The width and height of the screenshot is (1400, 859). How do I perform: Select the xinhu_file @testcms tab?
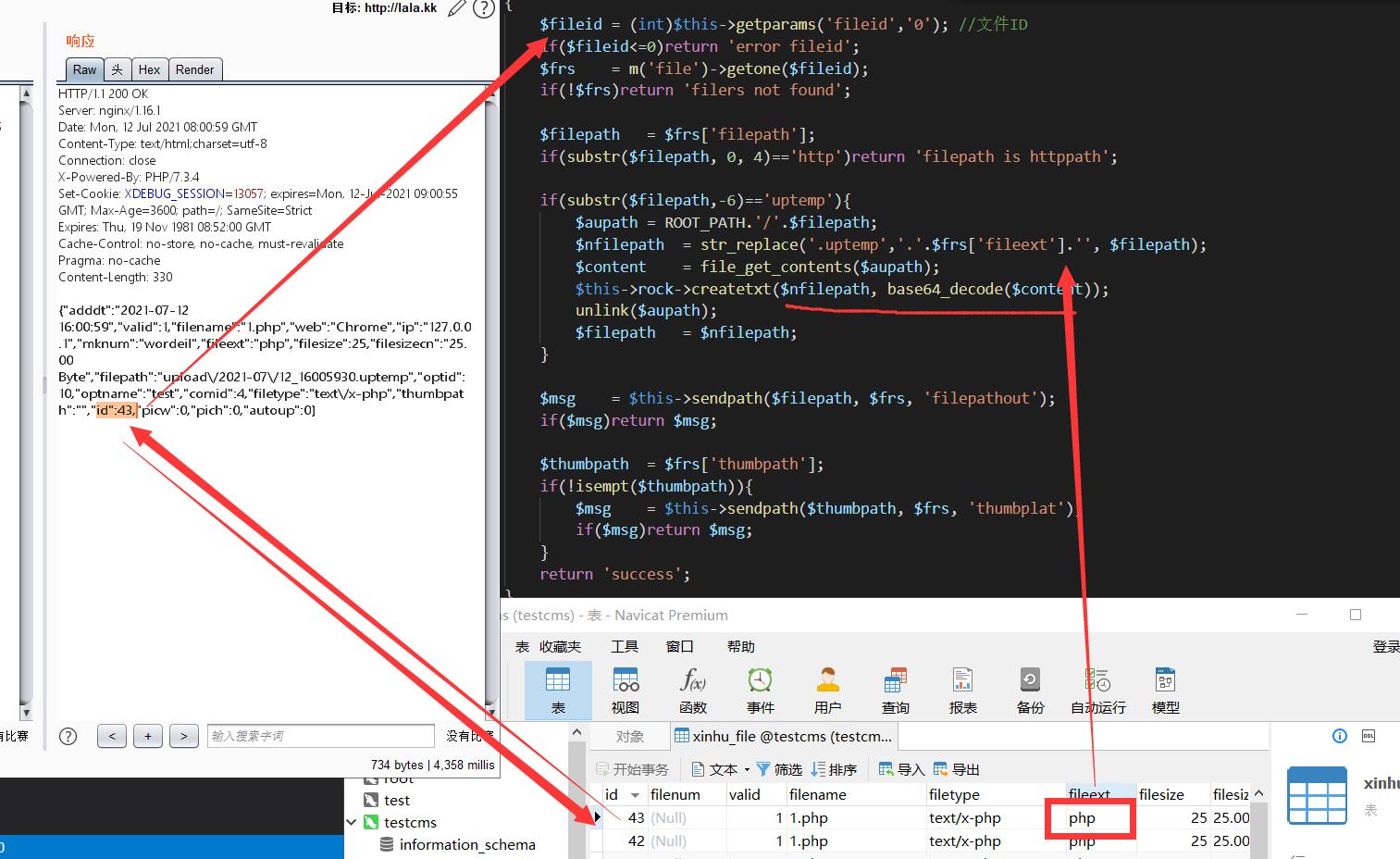(x=784, y=736)
